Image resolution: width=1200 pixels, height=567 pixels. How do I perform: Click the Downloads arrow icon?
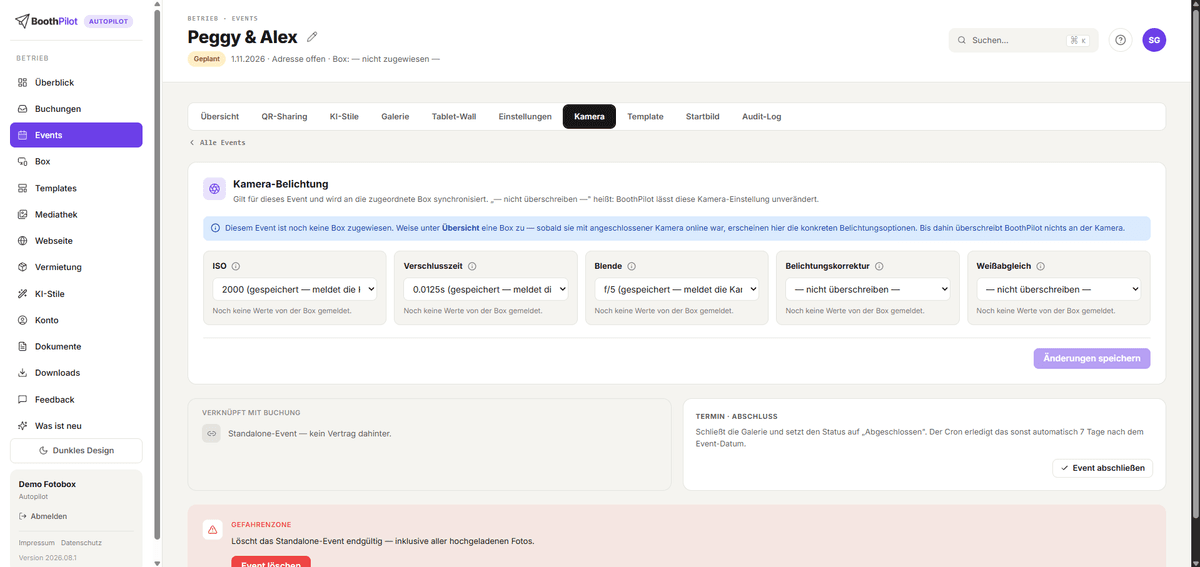click(x=23, y=373)
